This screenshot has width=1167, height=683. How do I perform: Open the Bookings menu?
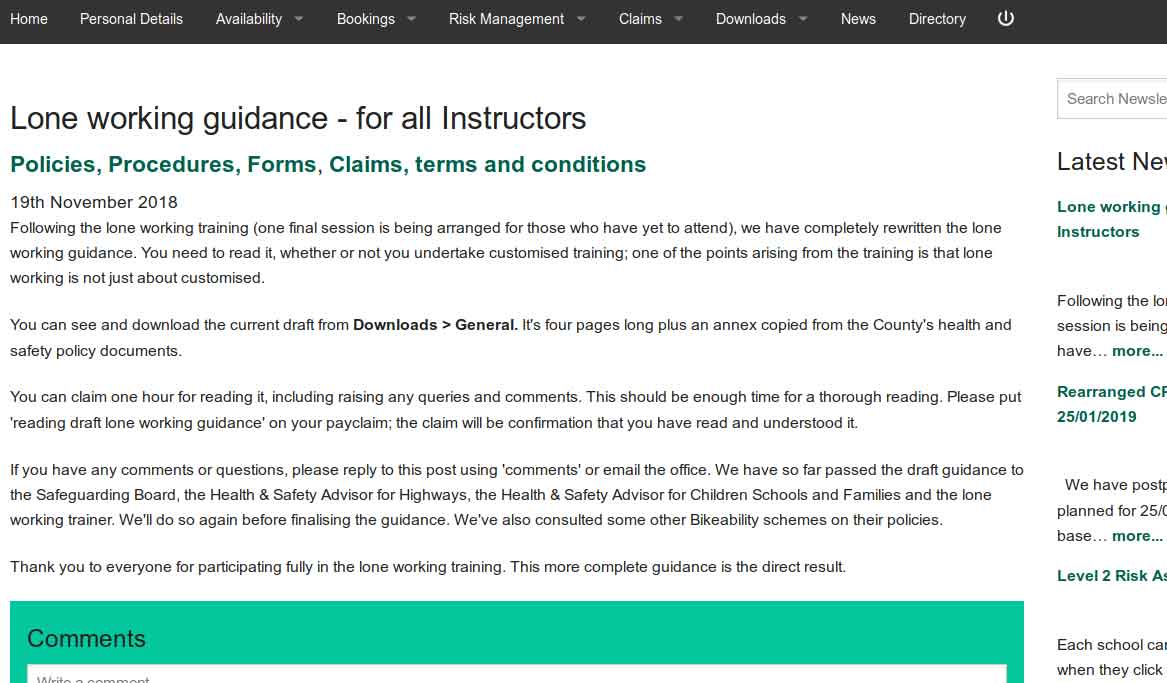(x=365, y=19)
